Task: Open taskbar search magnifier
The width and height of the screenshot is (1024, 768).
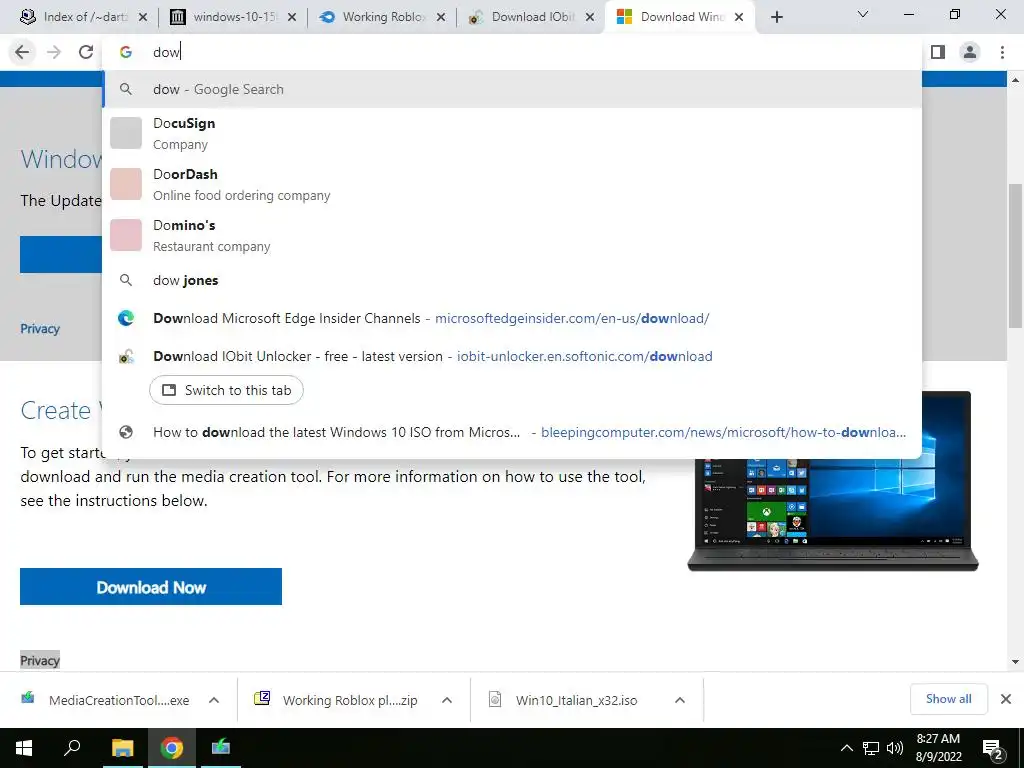Action: click(x=72, y=748)
